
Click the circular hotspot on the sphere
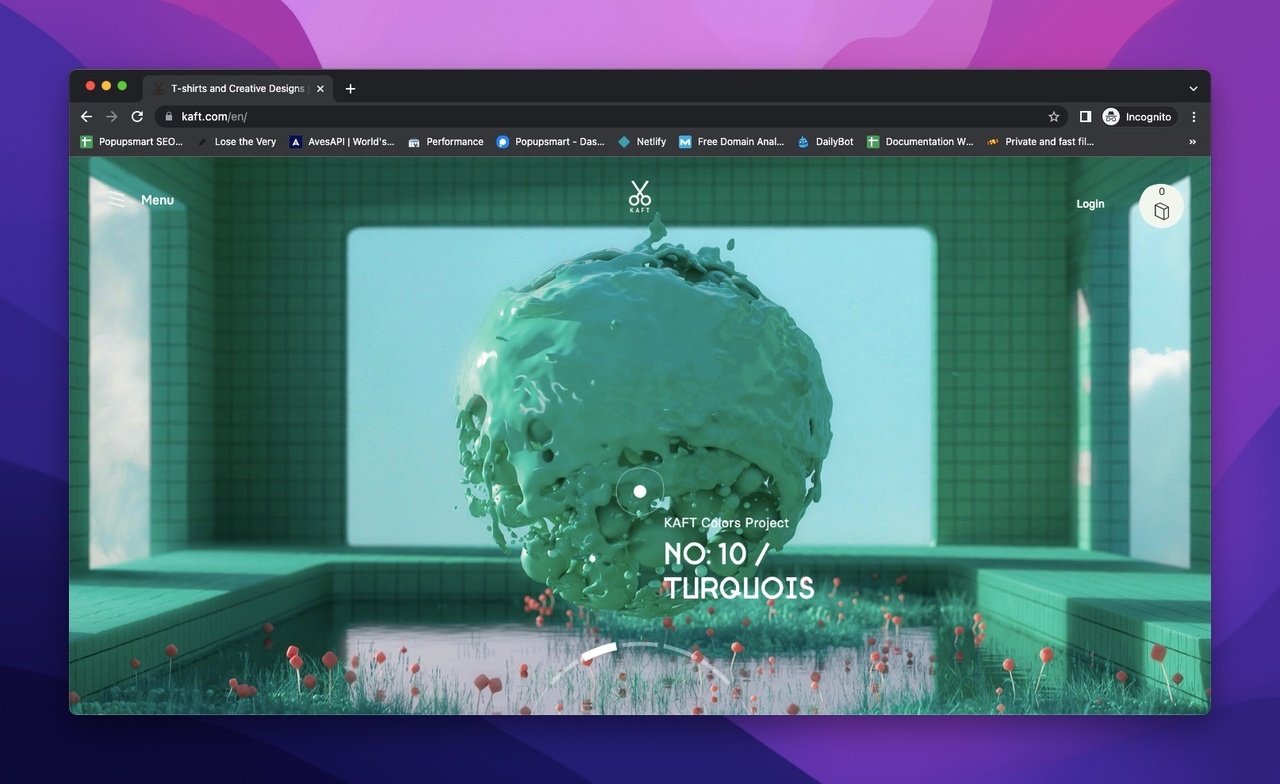click(x=640, y=491)
